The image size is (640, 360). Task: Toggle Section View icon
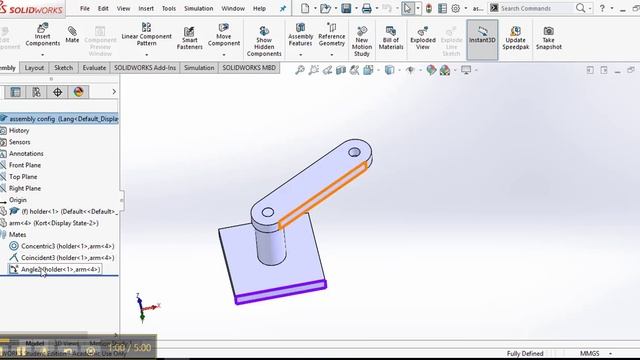click(341, 70)
